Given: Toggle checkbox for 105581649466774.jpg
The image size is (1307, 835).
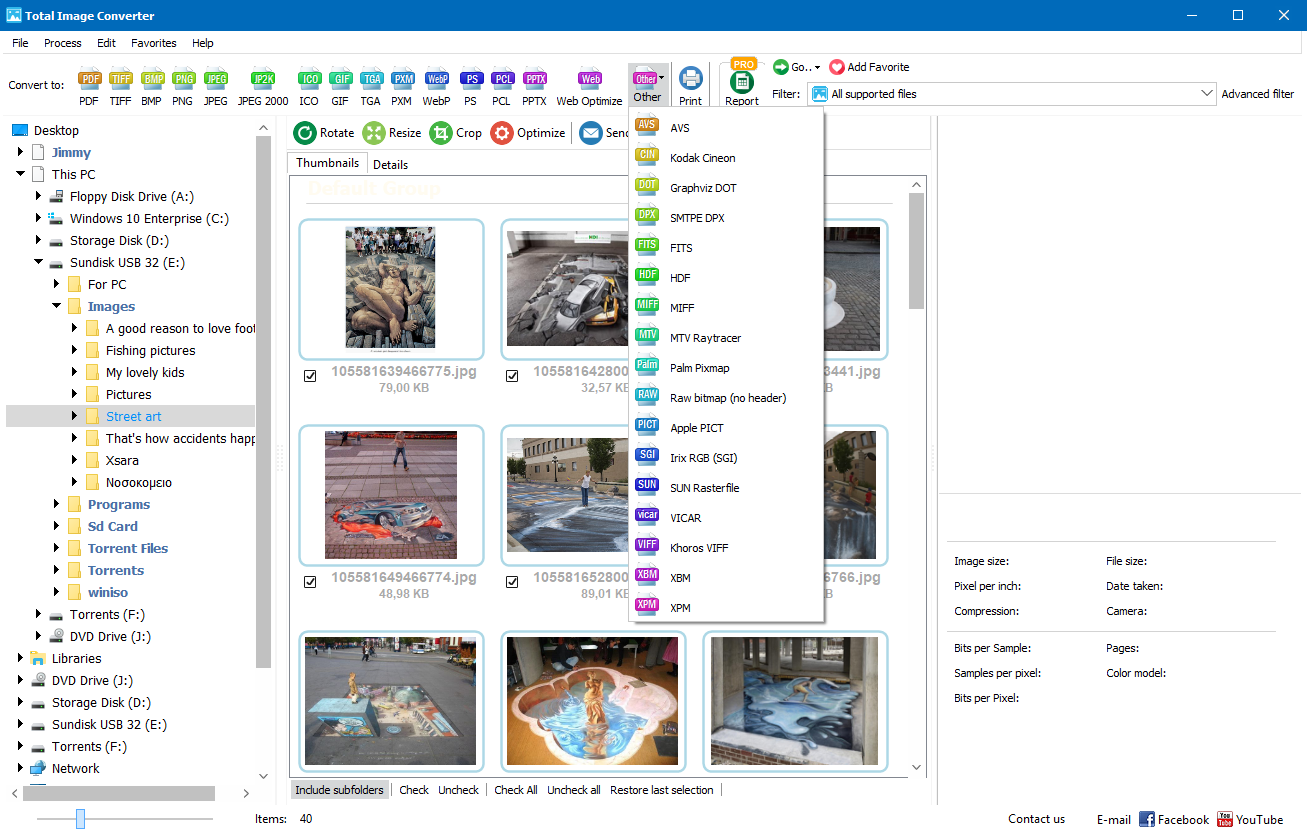Looking at the screenshot, I should tap(310, 582).
